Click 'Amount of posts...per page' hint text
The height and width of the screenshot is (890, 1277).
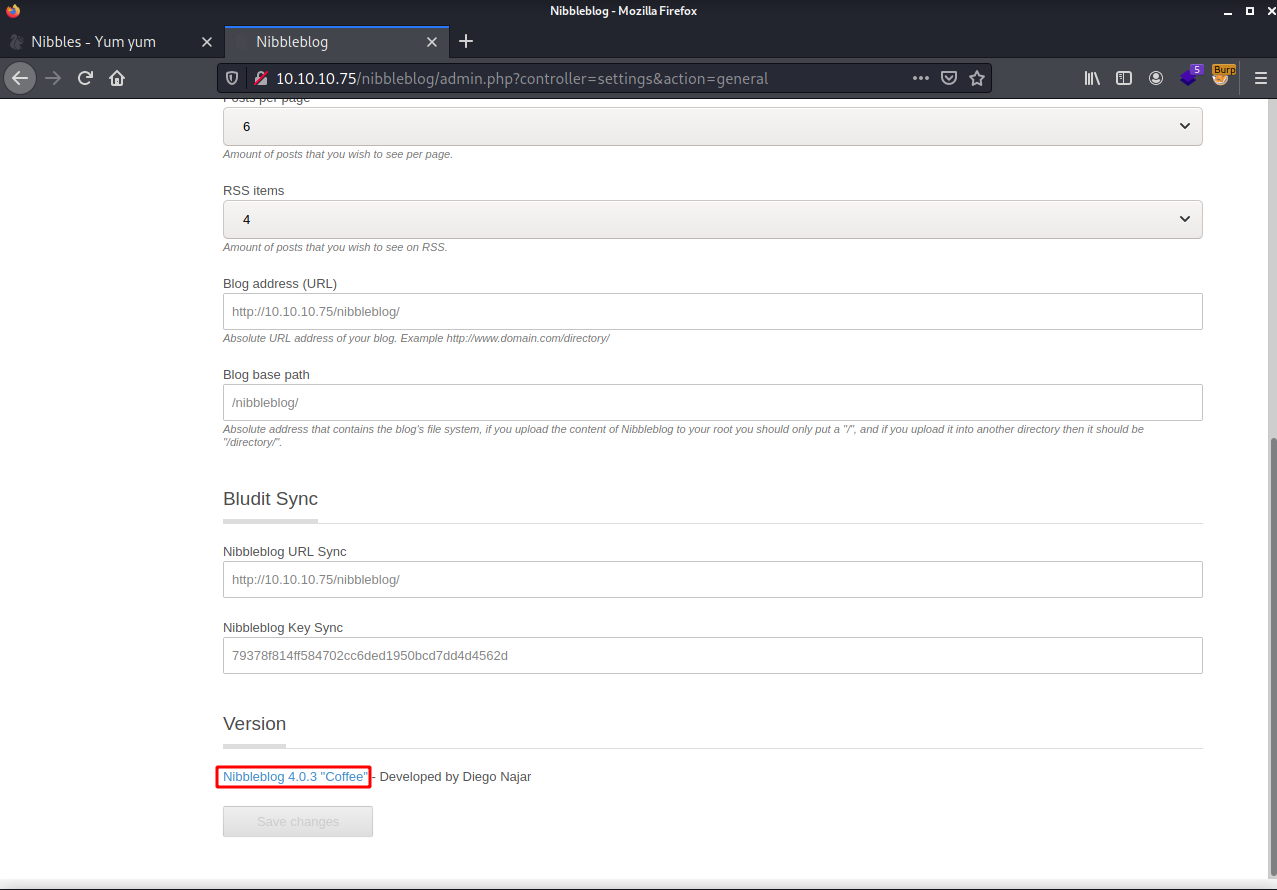click(338, 155)
